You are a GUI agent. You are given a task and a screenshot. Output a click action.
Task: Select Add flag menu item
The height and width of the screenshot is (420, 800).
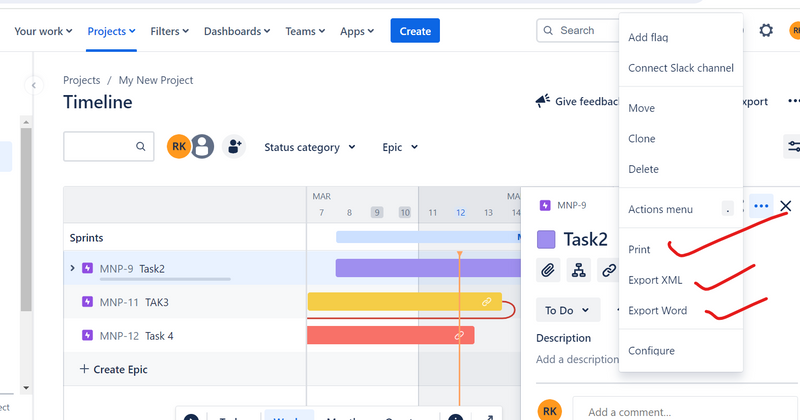point(681,37)
